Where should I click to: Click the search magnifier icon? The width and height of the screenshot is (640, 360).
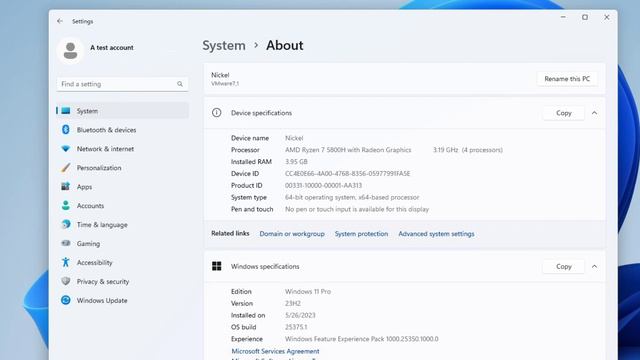click(180, 84)
